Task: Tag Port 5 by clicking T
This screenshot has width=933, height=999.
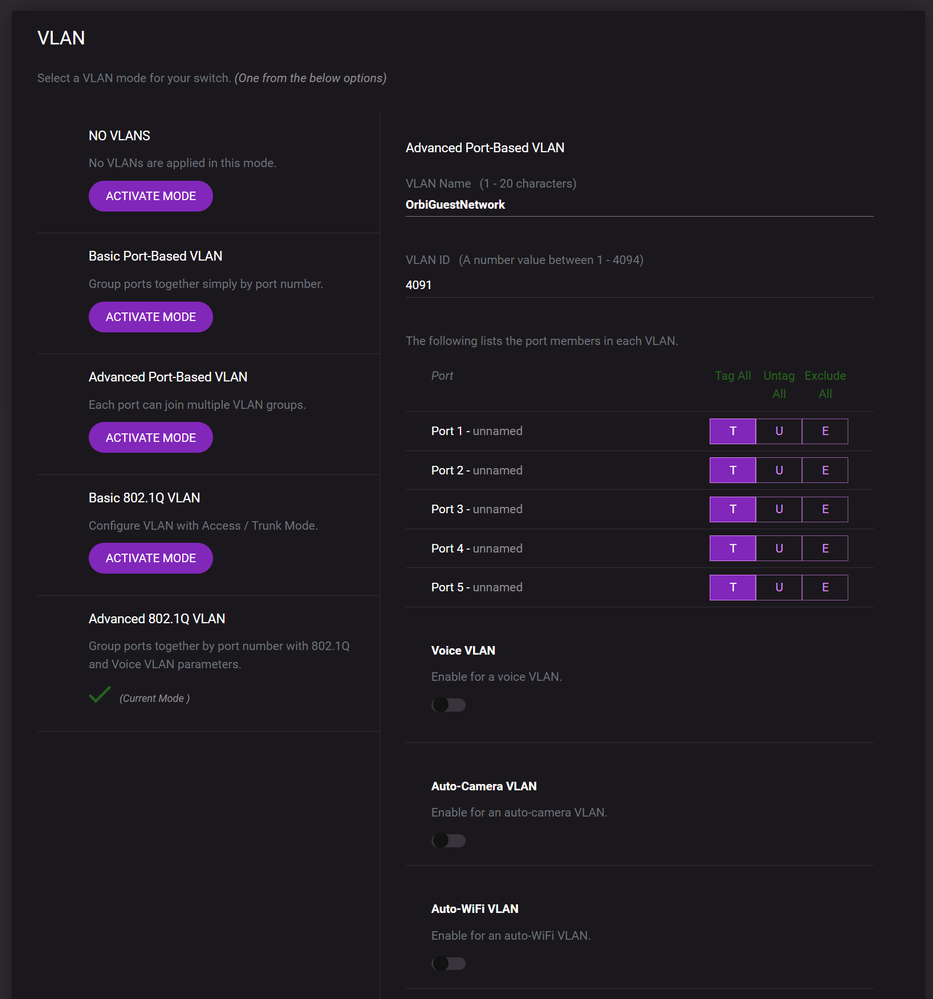Action: click(x=732, y=587)
